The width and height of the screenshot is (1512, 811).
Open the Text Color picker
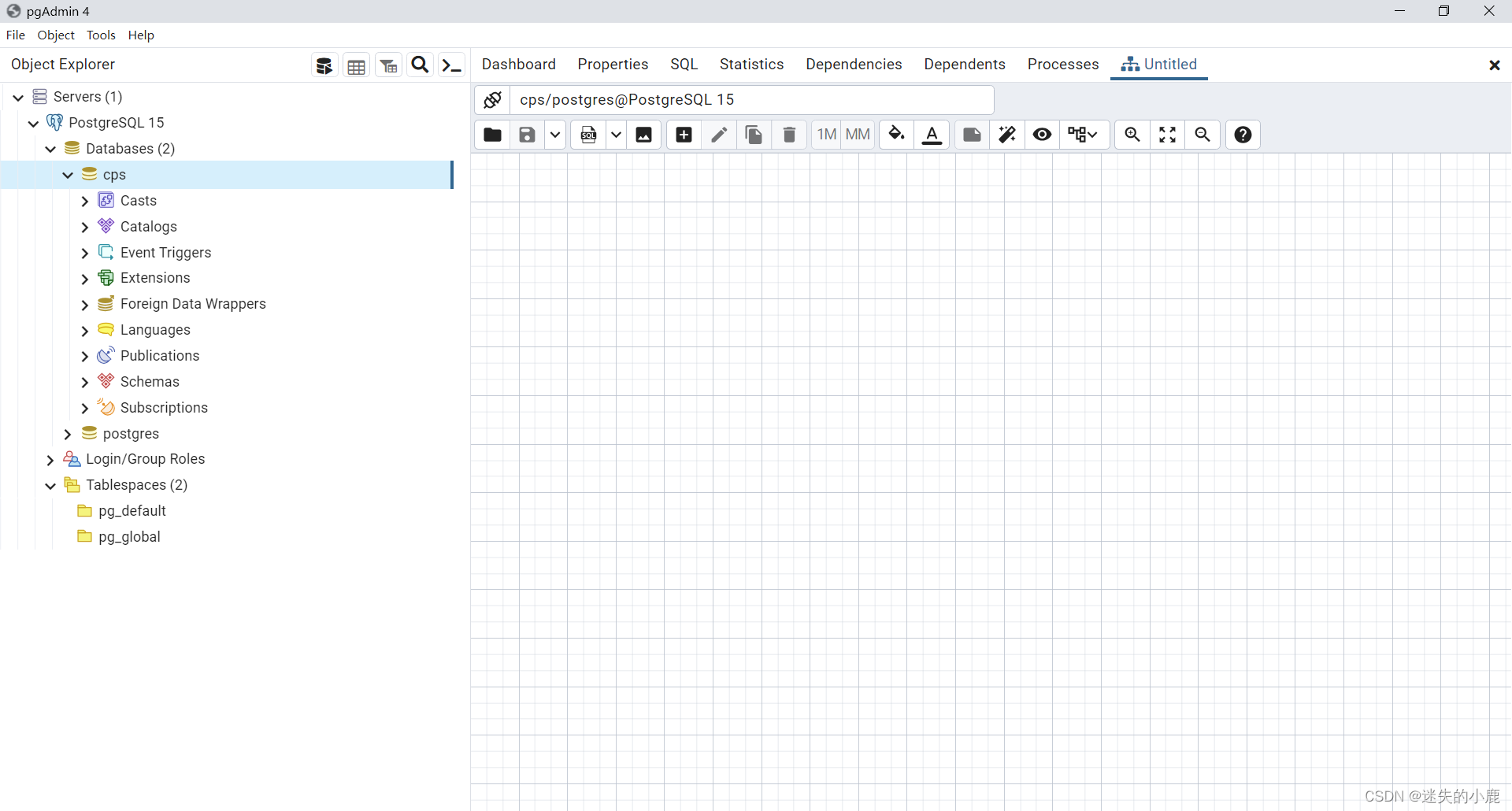932,135
